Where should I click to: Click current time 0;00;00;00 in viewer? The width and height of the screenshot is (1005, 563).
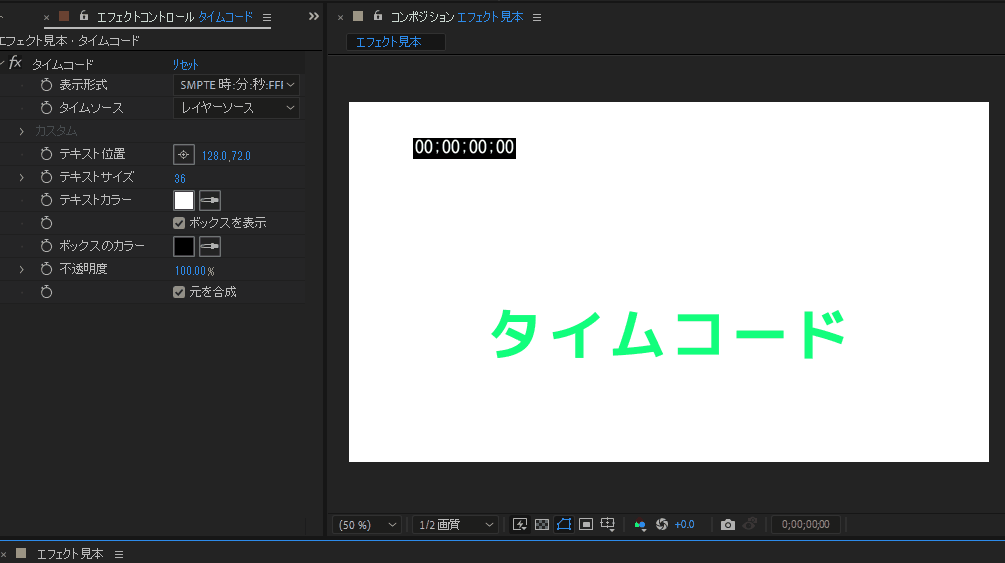click(806, 525)
